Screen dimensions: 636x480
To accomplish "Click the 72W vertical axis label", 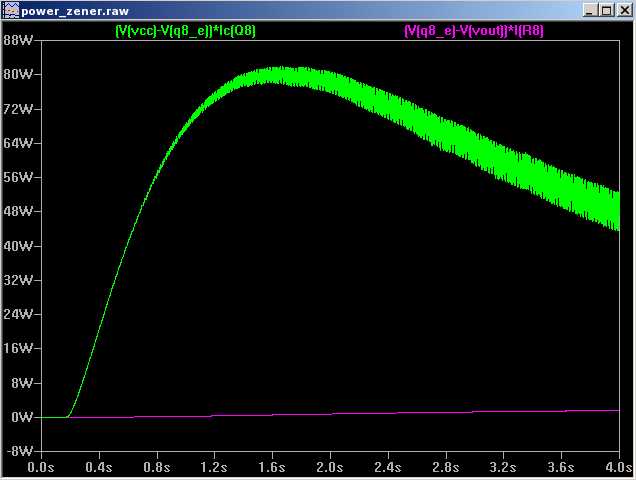I will pos(18,109).
